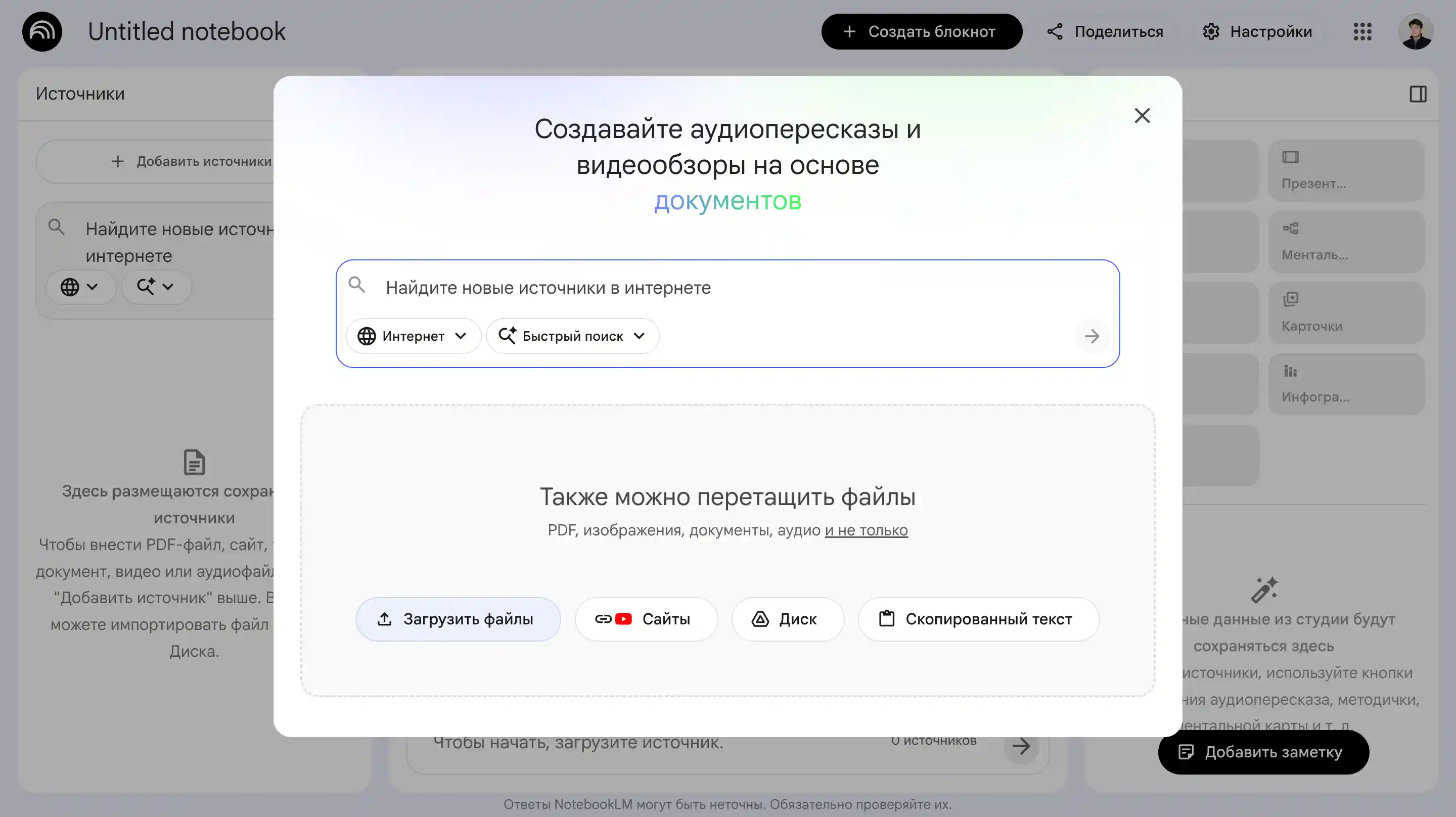Collapse the studio panel via top-right icon
The width and height of the screenshot is (1456, 817).
pyautogui.click(x=1418, y=95)
